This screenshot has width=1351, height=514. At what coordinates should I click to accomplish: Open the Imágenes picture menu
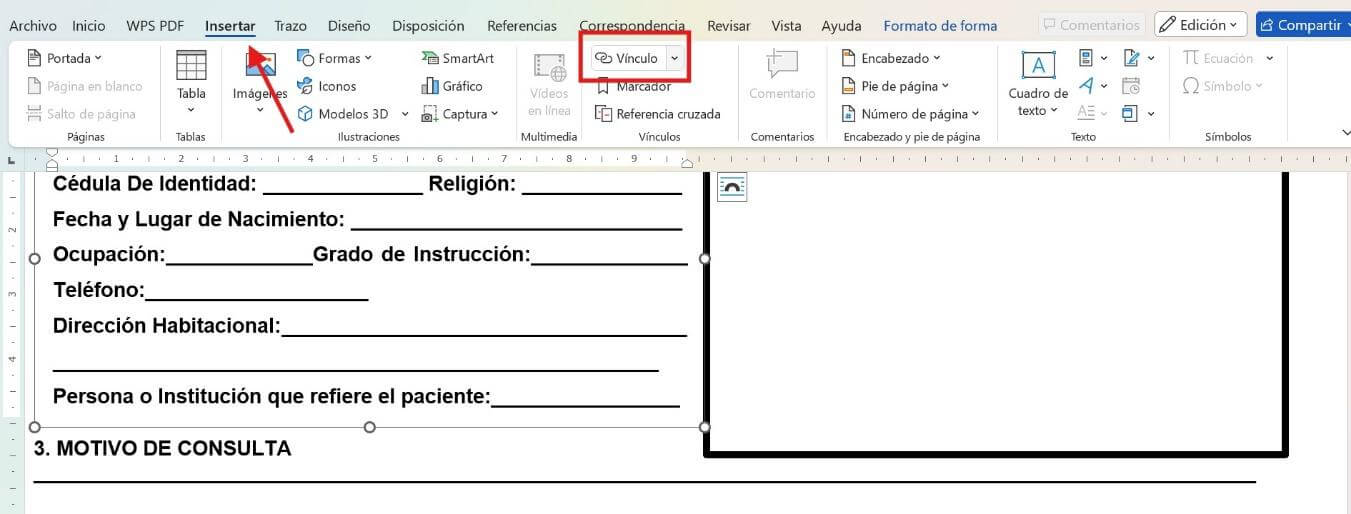click(260, 82)
